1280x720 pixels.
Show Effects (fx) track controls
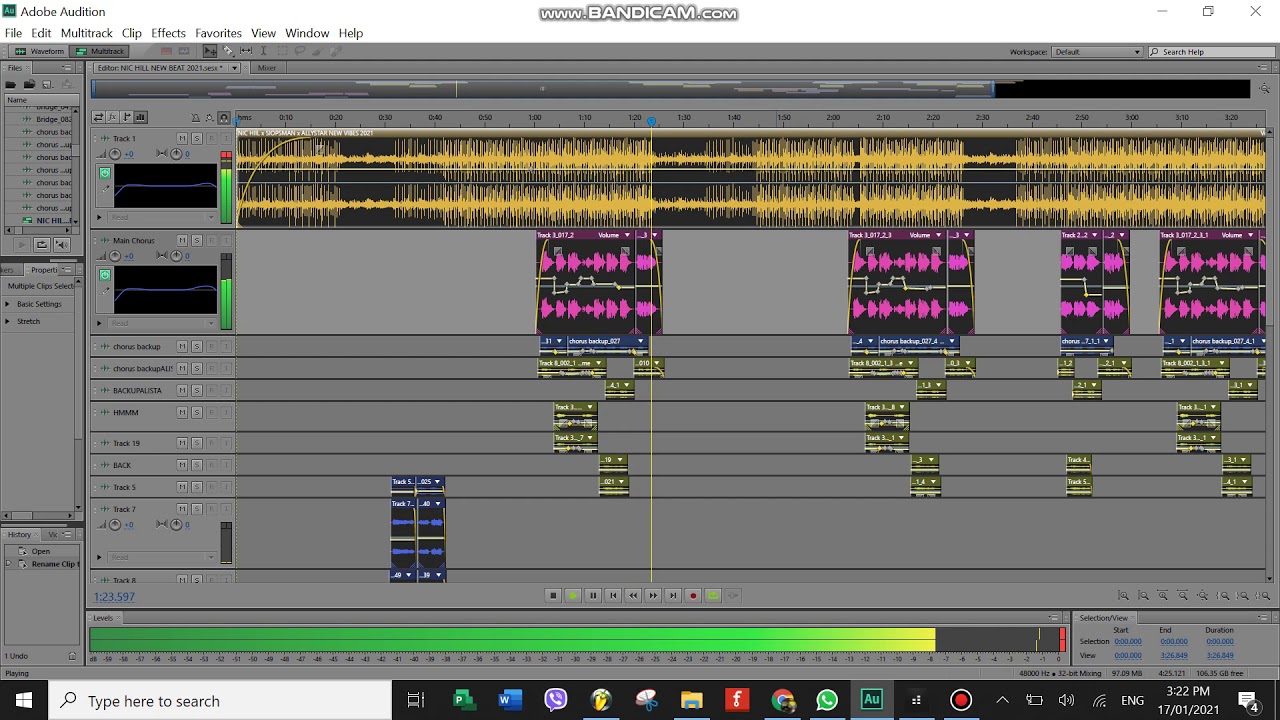tap(113, 117)
